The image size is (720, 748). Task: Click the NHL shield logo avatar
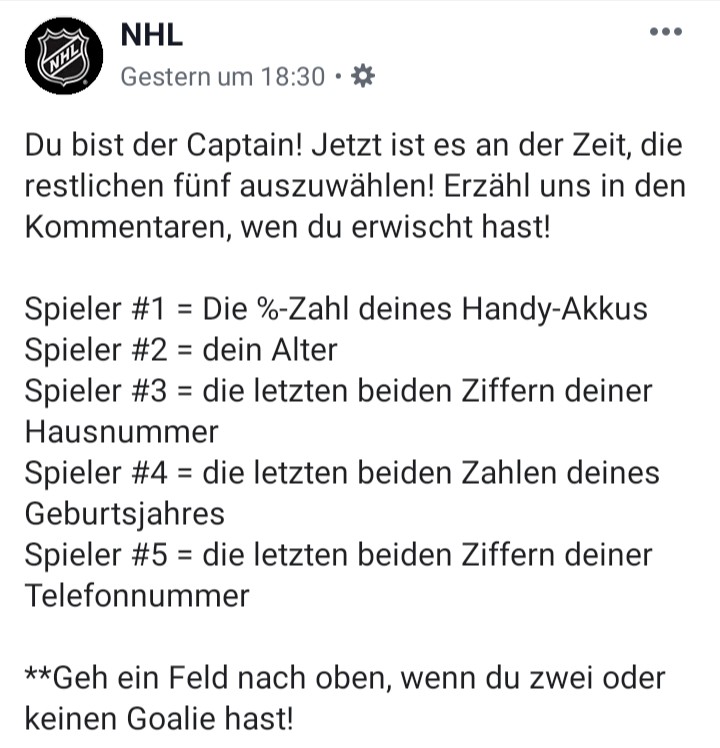click(64, 56)
